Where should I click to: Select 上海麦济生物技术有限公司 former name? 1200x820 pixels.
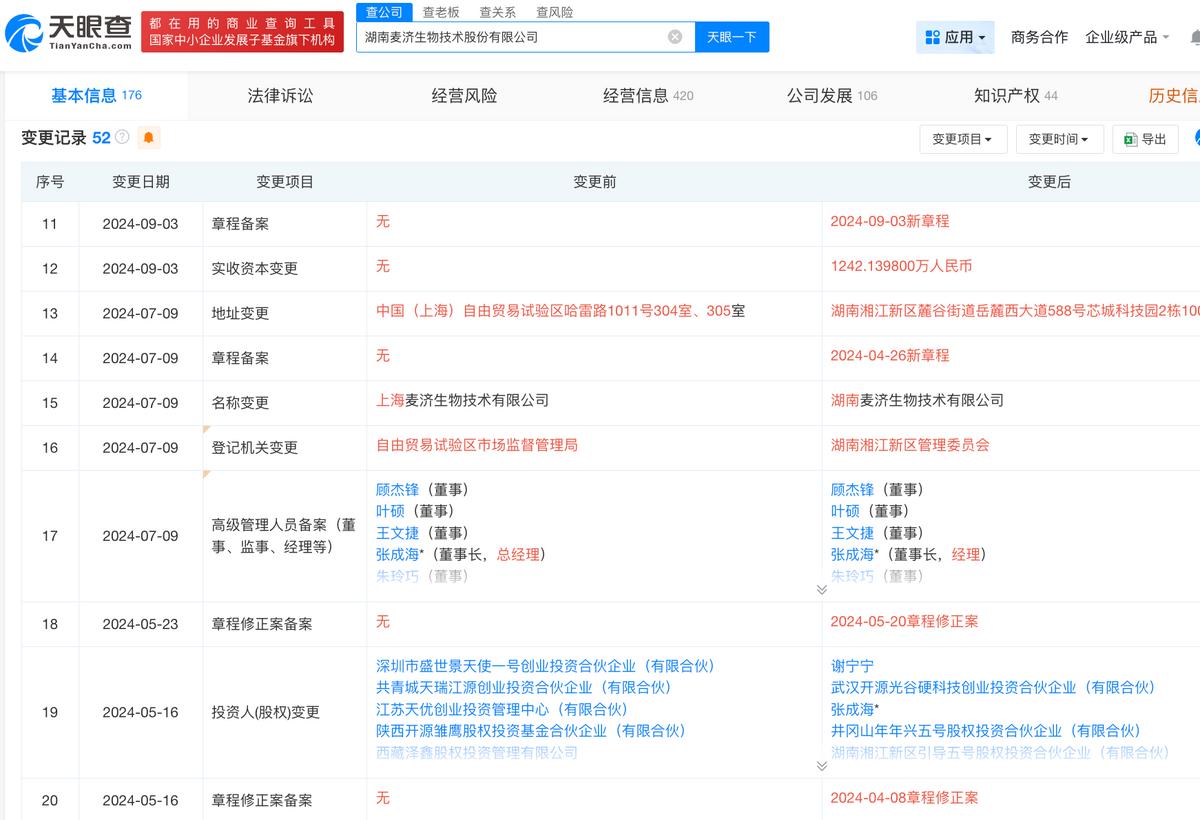(463, 400)
